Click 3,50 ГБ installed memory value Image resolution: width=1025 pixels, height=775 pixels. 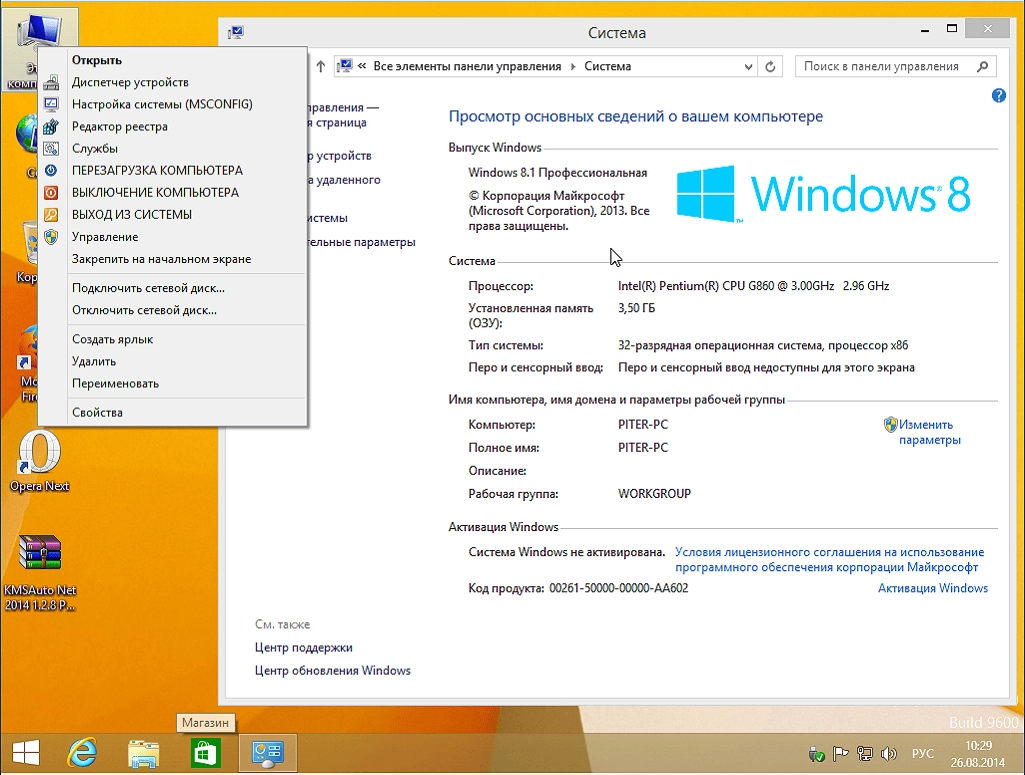[636, 308]
